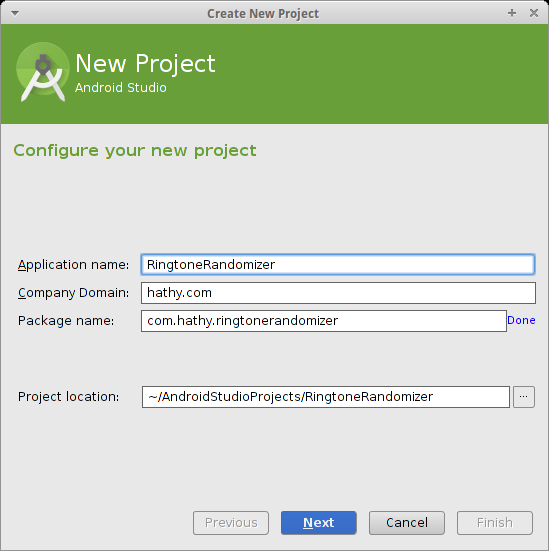Click the Android Studio compass logo
The width and height of the screenshot is (549, 551).
(x=43, y=72)
